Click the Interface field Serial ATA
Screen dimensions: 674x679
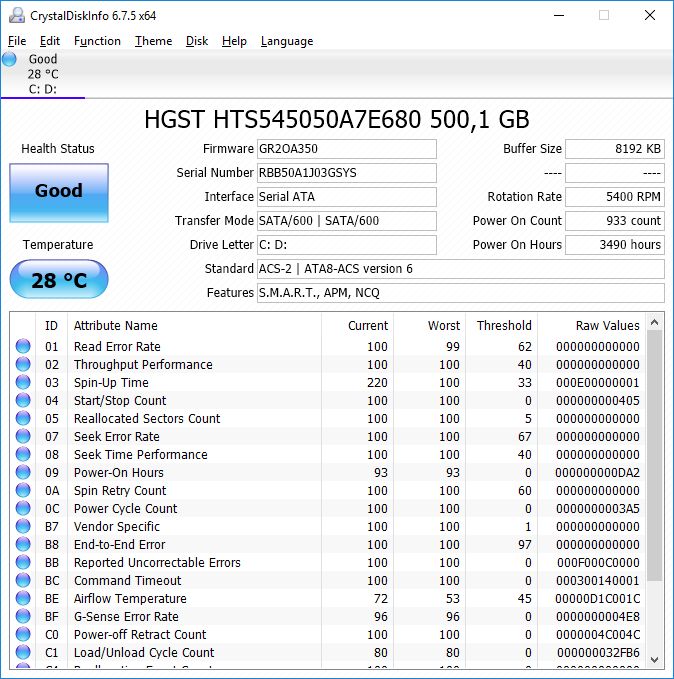click(347, 197)
